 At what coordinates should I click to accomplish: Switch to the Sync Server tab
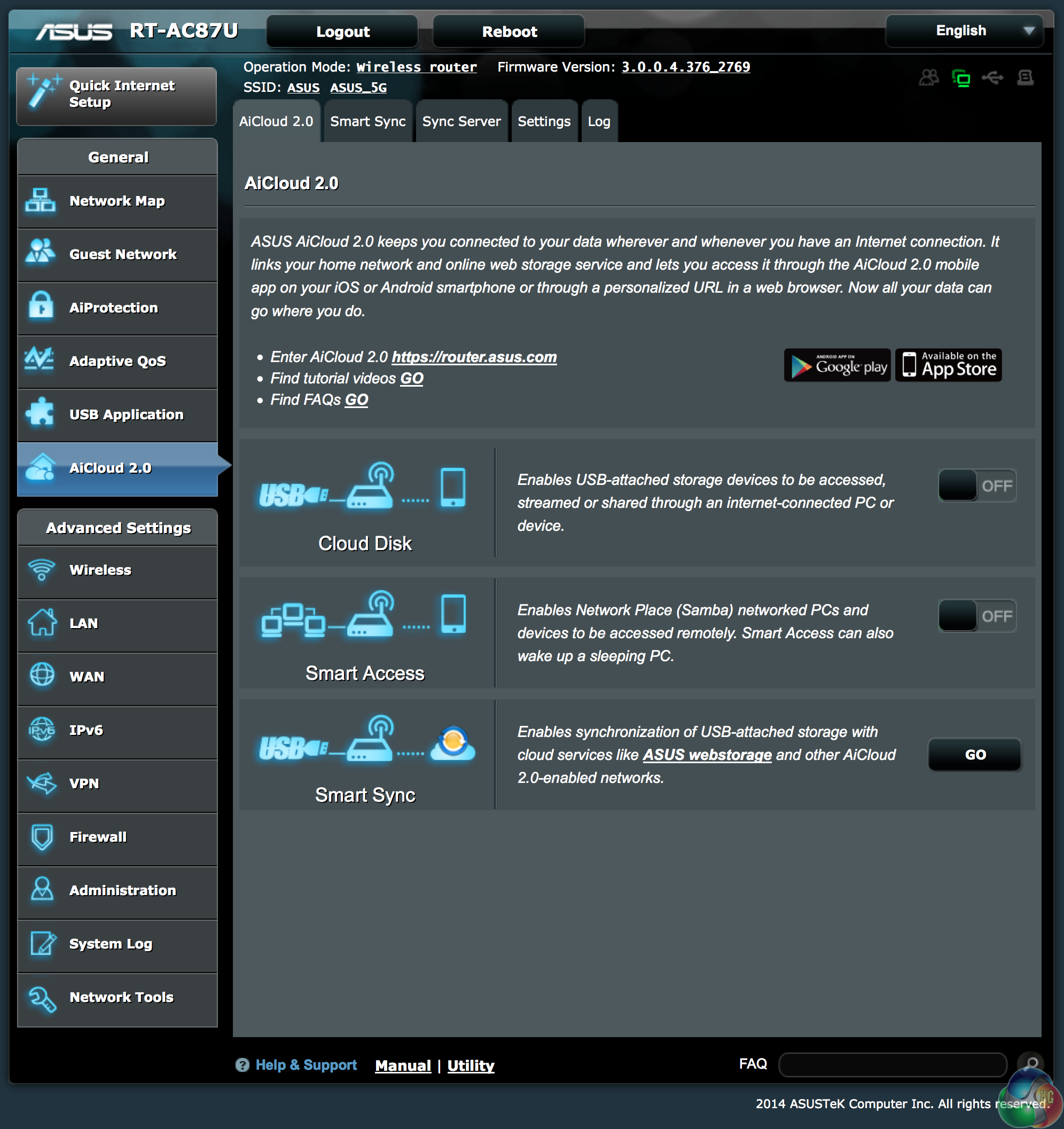click(x=461, y=122)
